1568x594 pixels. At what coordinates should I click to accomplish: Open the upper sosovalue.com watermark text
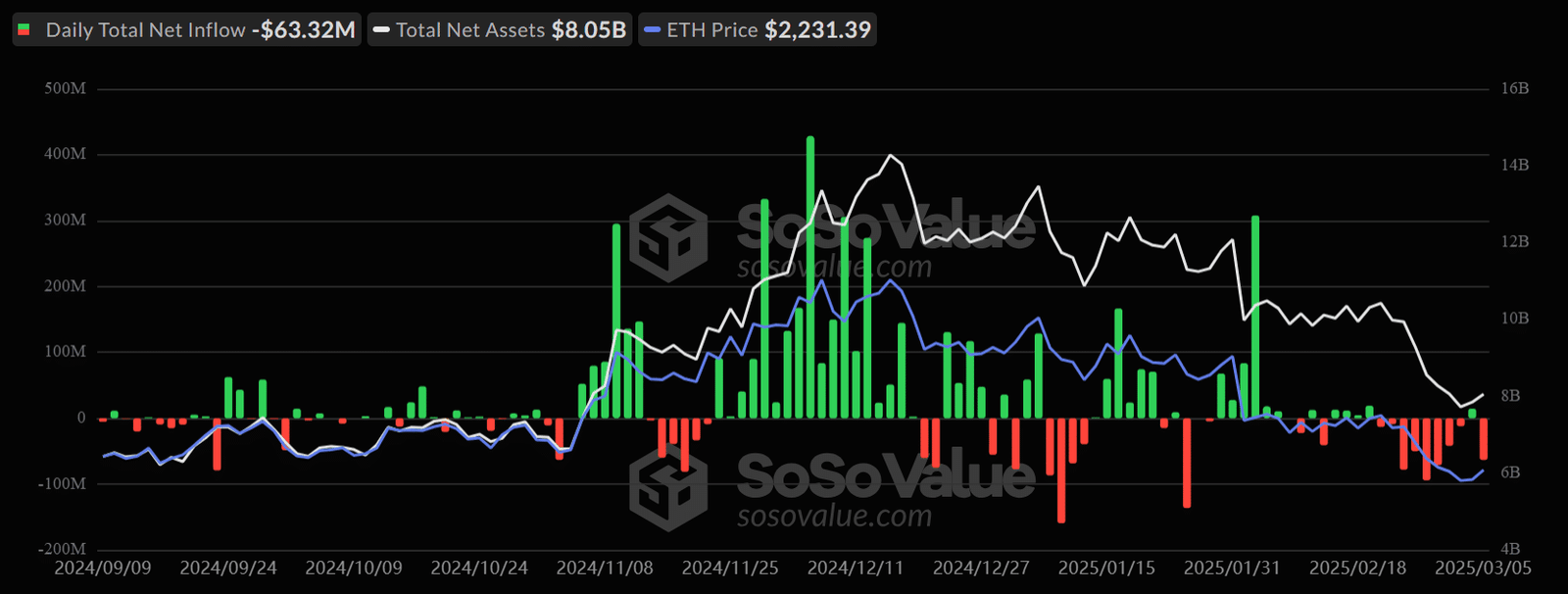tap(834, 267)
